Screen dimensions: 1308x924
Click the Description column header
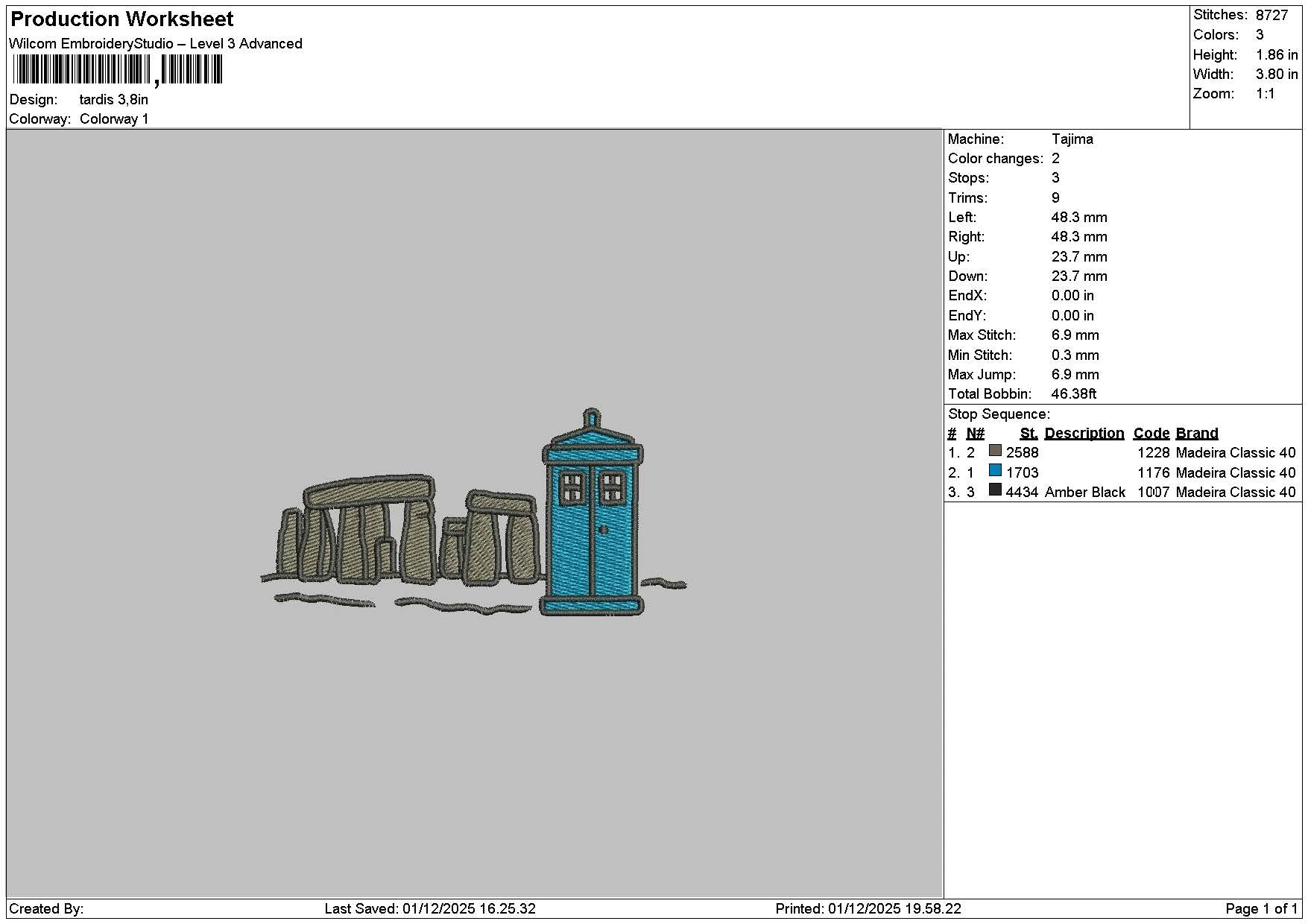[x=1084, y=433]
